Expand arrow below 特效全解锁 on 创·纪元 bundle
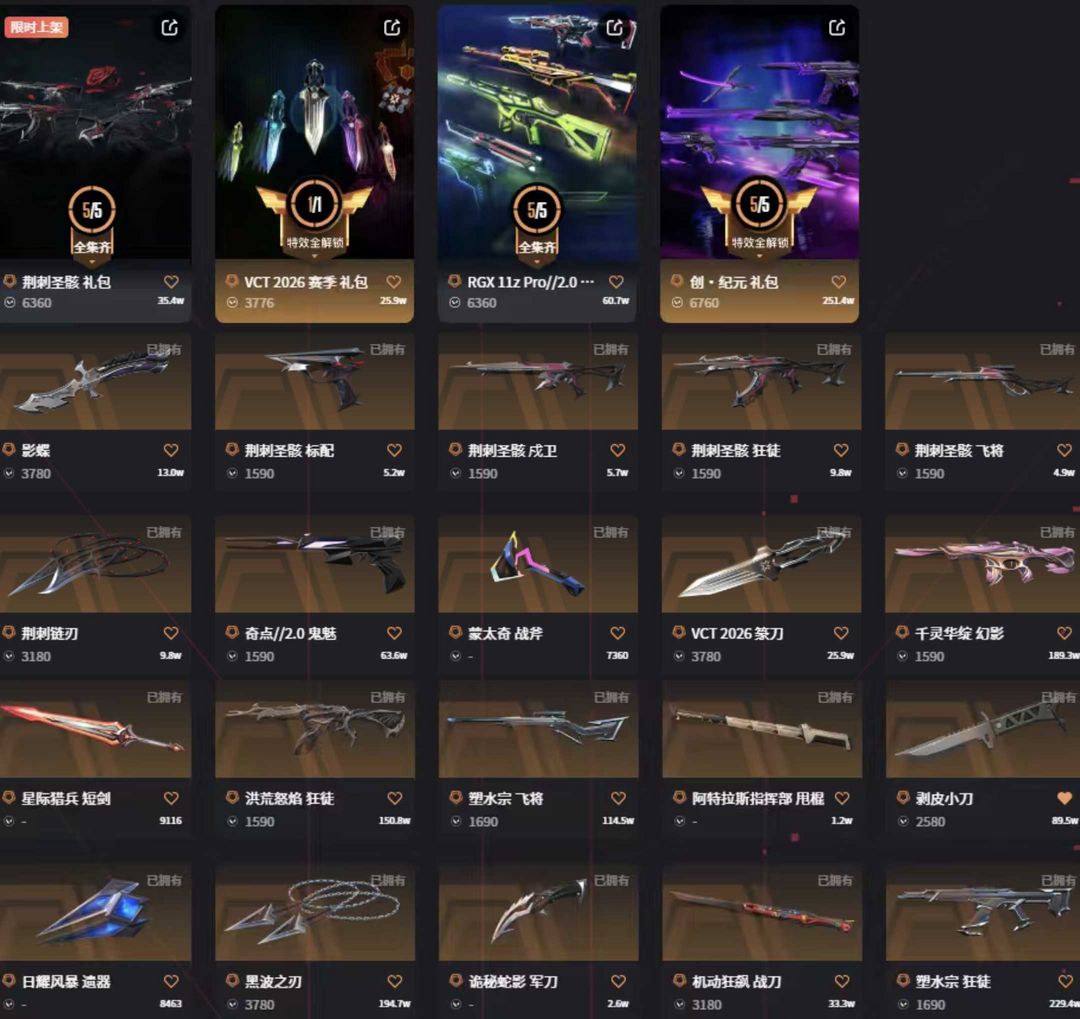This screenshot has height=1019, width=1080. pos(760,256)
